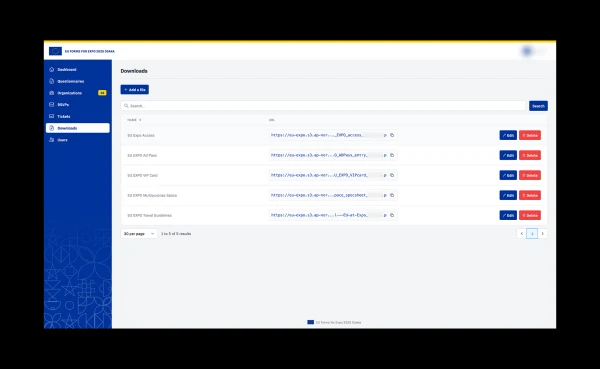The height and width of the screenshot is (369, 600).
Task: Click the blue Search button
Action: 538,106
